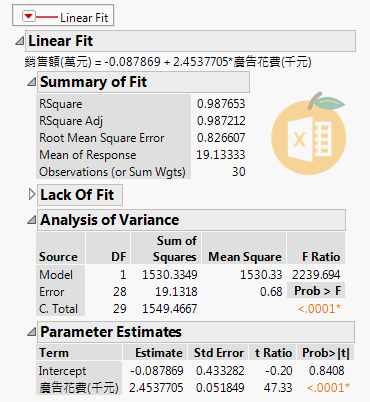Click the orange Excel logo watermark
The width and height of the screenshot is (370, 402).
[x=308, y=133]
